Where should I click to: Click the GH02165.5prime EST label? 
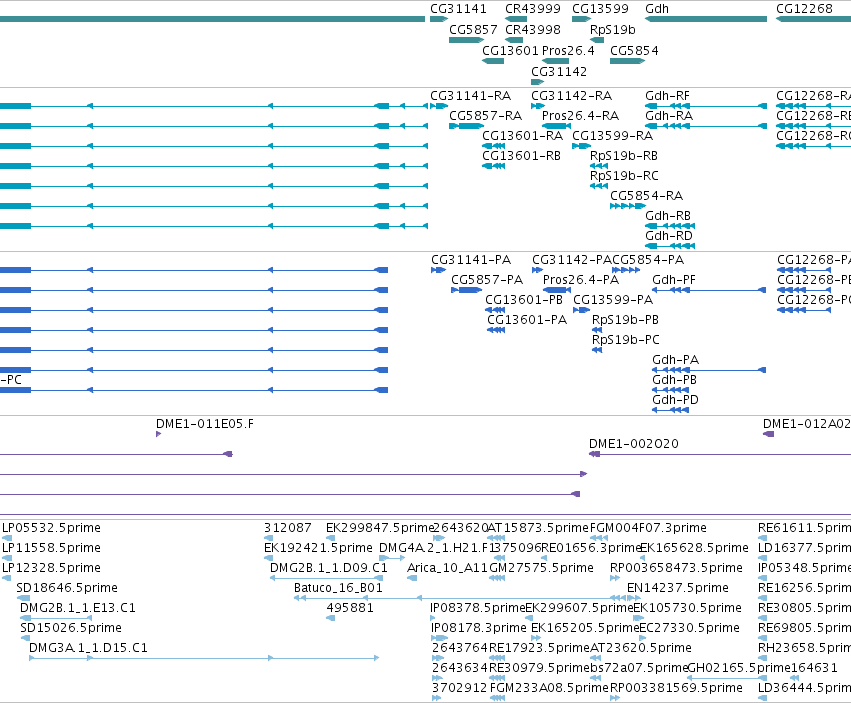point(739,668)
